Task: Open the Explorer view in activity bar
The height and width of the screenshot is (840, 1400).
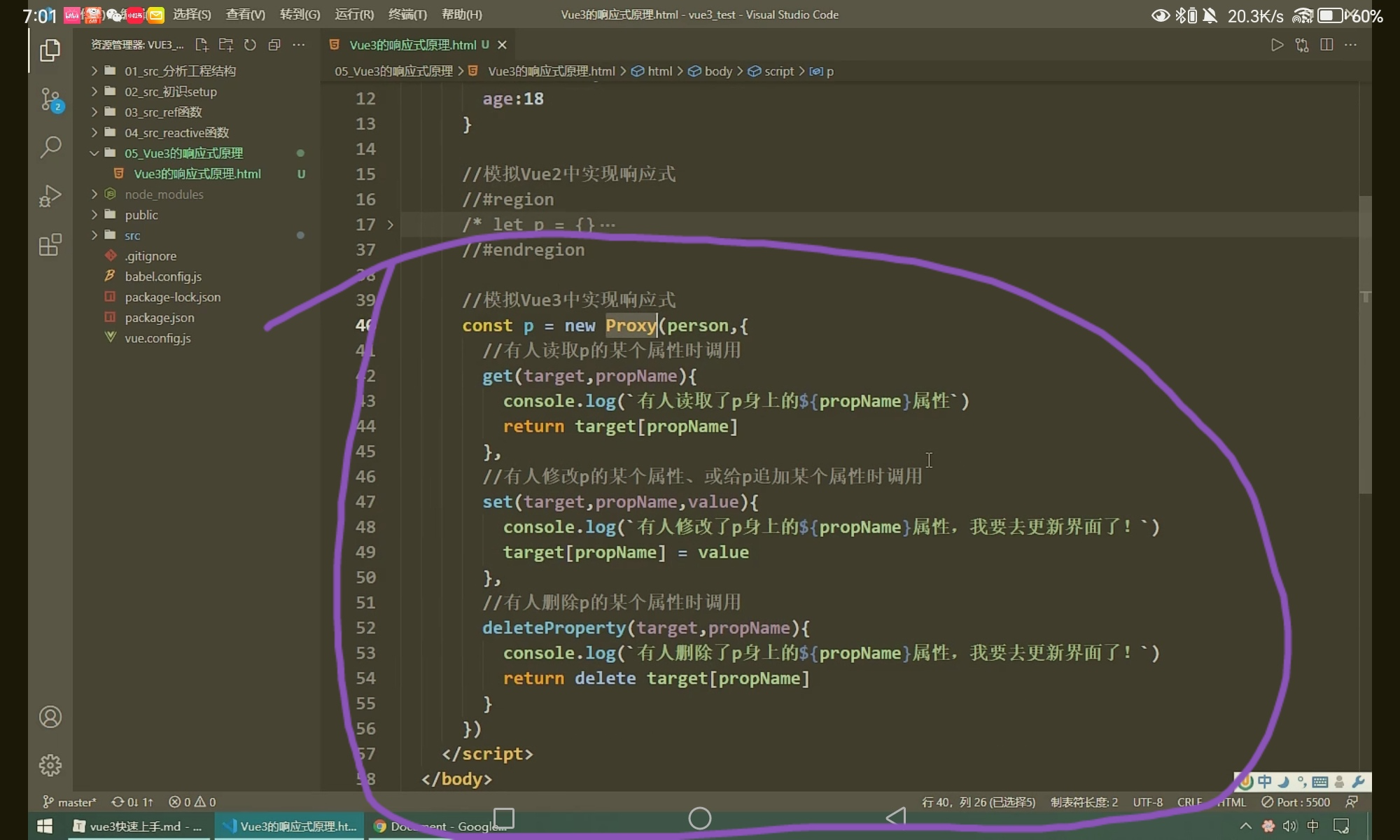Action: pyautogui.click(x=50, y=50)
